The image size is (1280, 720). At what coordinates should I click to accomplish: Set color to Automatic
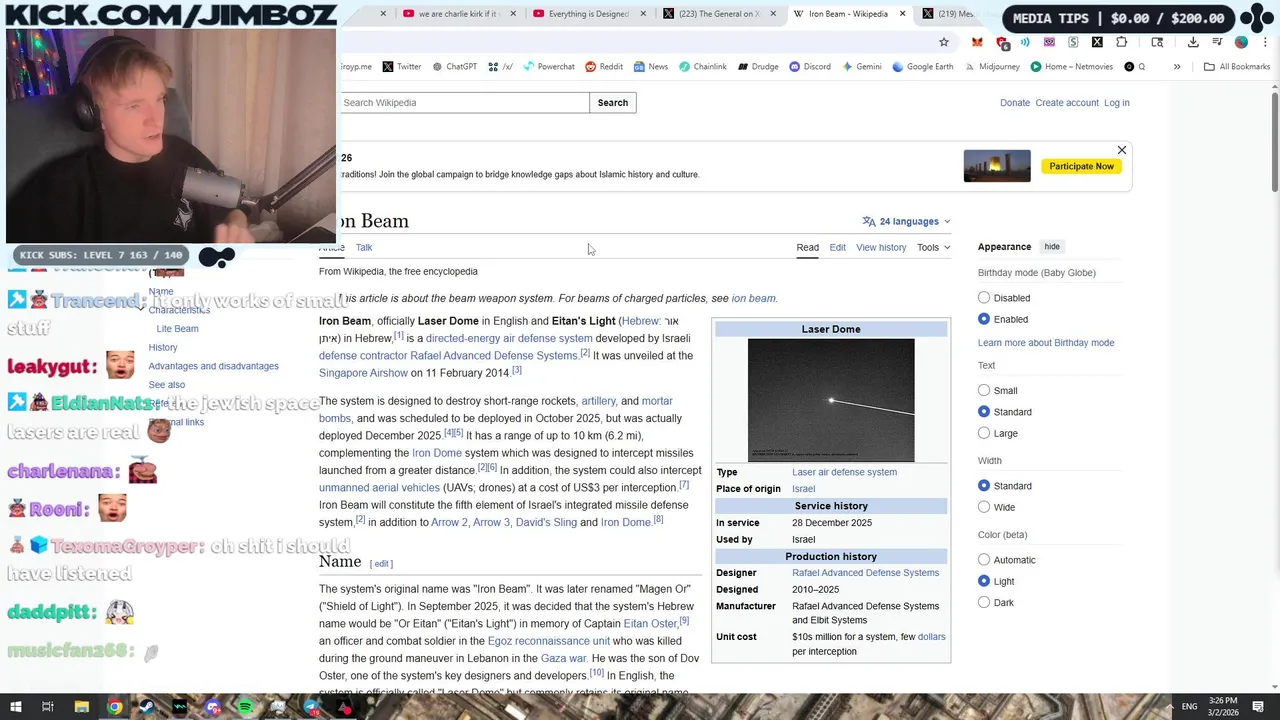tap(984, 560)
